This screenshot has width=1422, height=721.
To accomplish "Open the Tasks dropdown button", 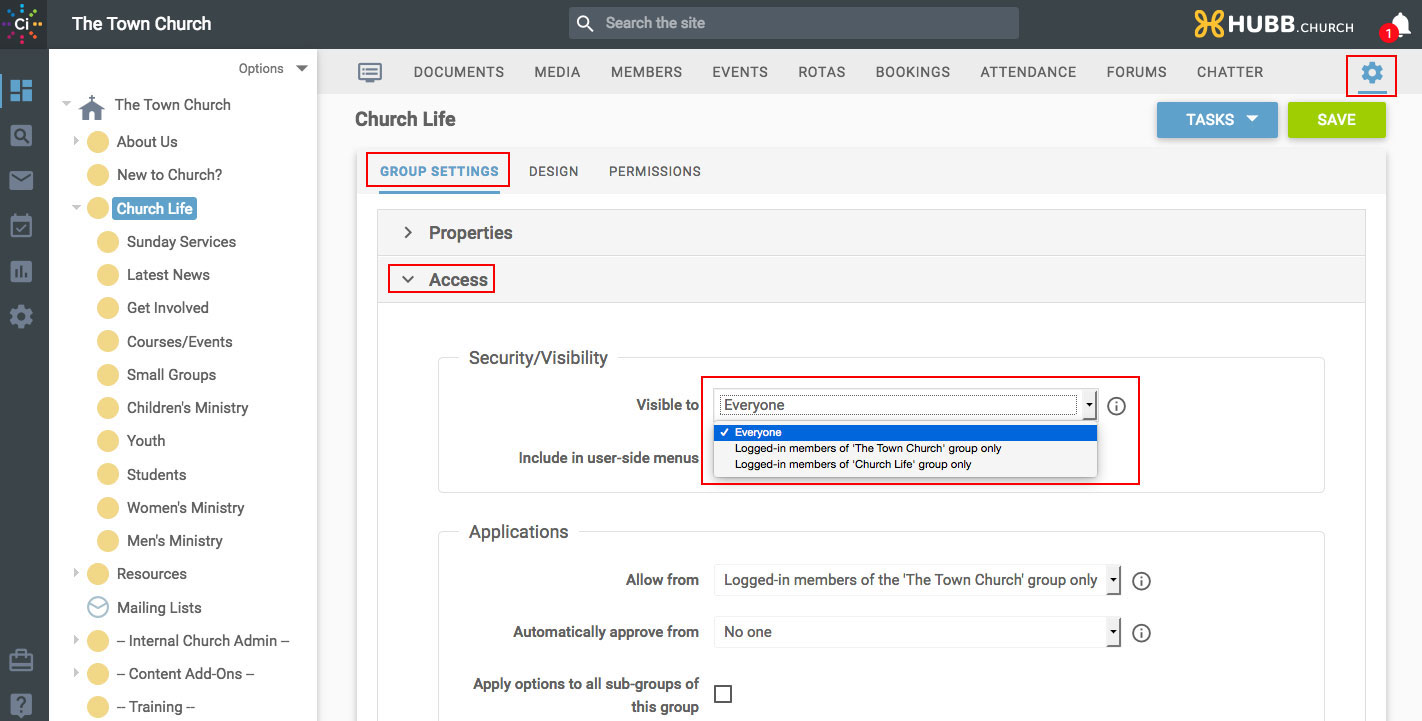I will pyautogui.click(x=1217, y=120).
